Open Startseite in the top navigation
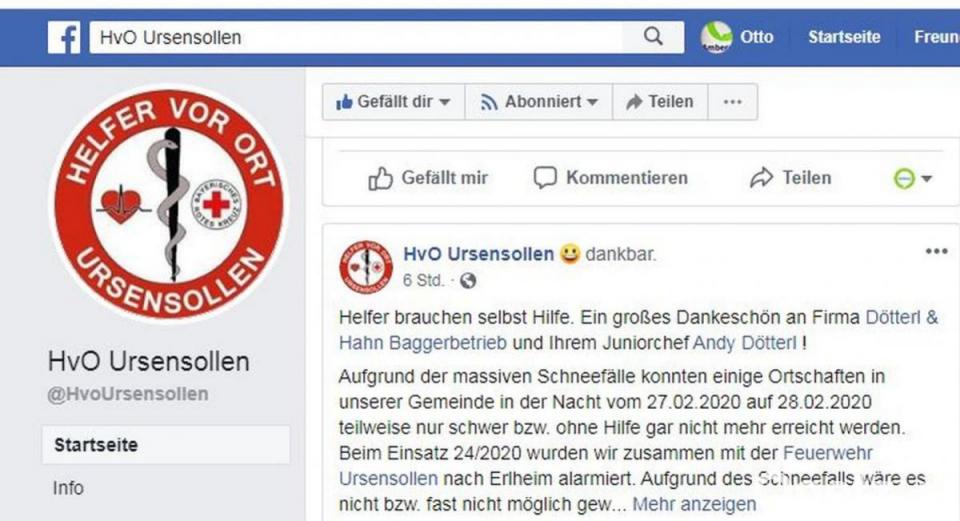This screenshot has width=960, height=521. point(844,37)
